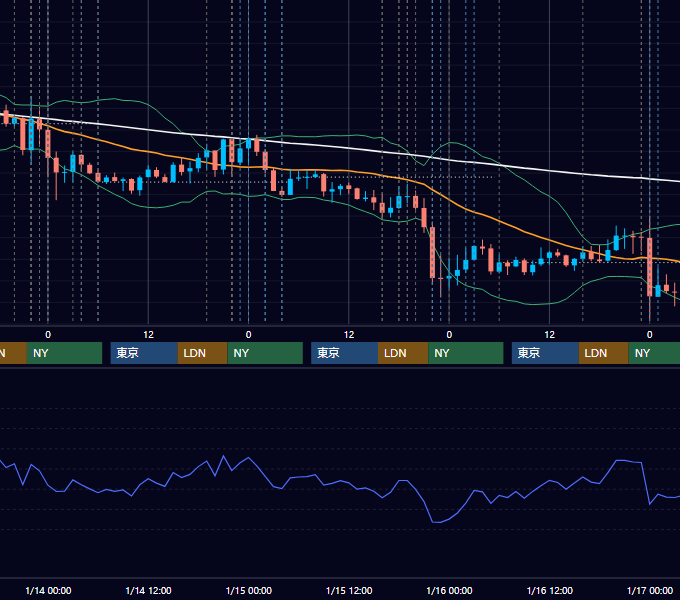680x600 pixels.
Task: Select the NY session block spanning 1/17 00:00
Action: [x=654, y=353]
